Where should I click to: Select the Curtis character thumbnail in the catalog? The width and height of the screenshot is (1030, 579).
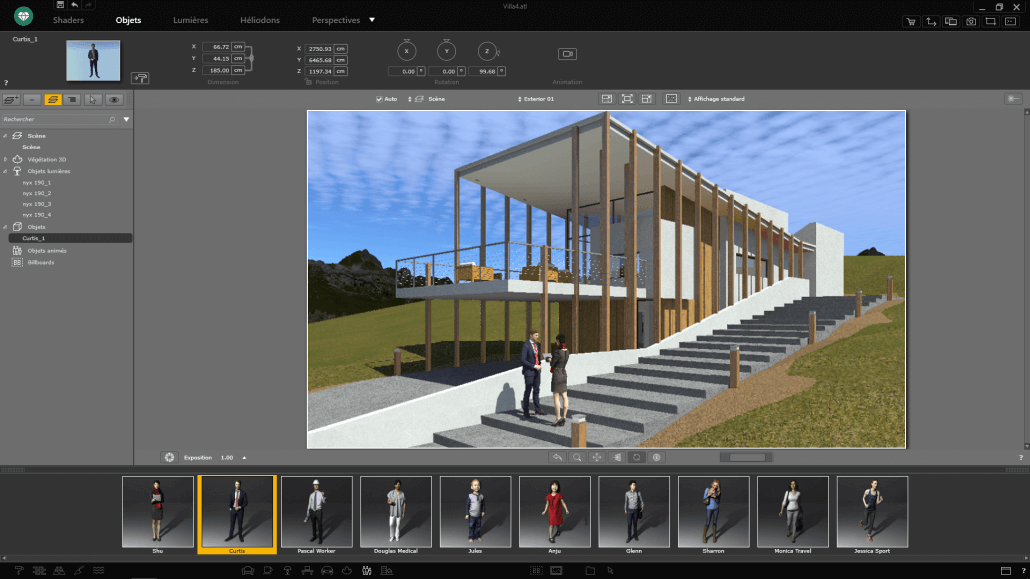point(236,511)
